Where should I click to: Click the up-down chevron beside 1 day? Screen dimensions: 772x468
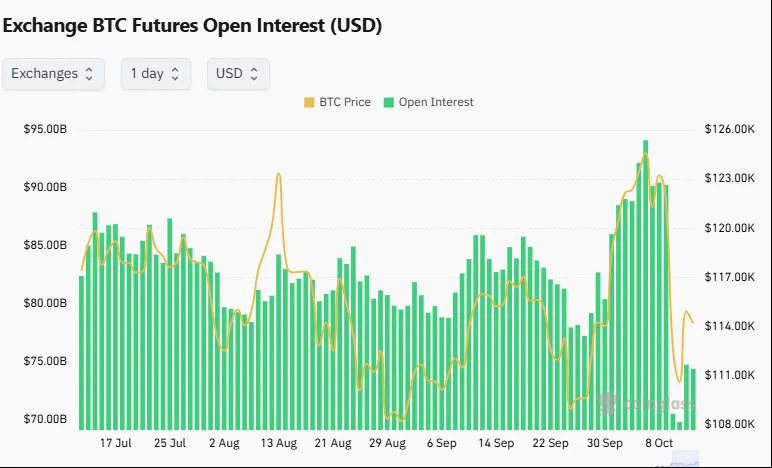coord(176,74)
